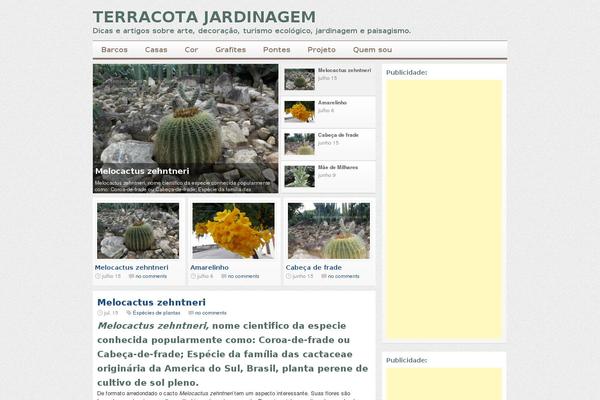This screenshot has height=400, width=600.
Task: Open no comments link under Amarelinho card
Action: (243, 276)
